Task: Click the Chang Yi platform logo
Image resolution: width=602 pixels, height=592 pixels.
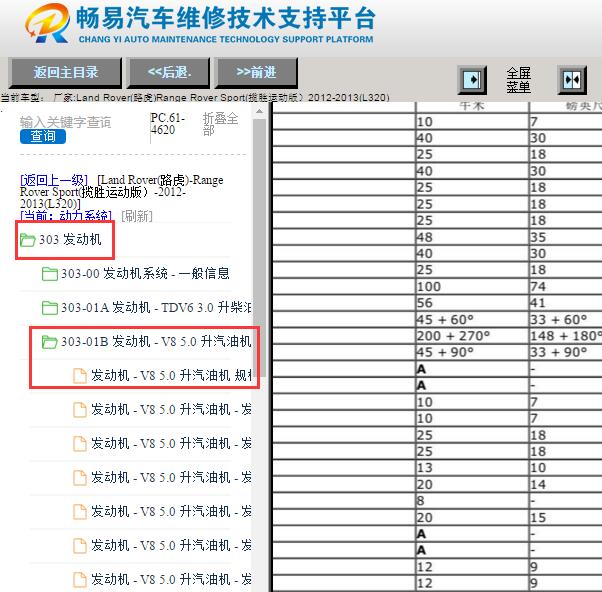Action: point(48,24)
